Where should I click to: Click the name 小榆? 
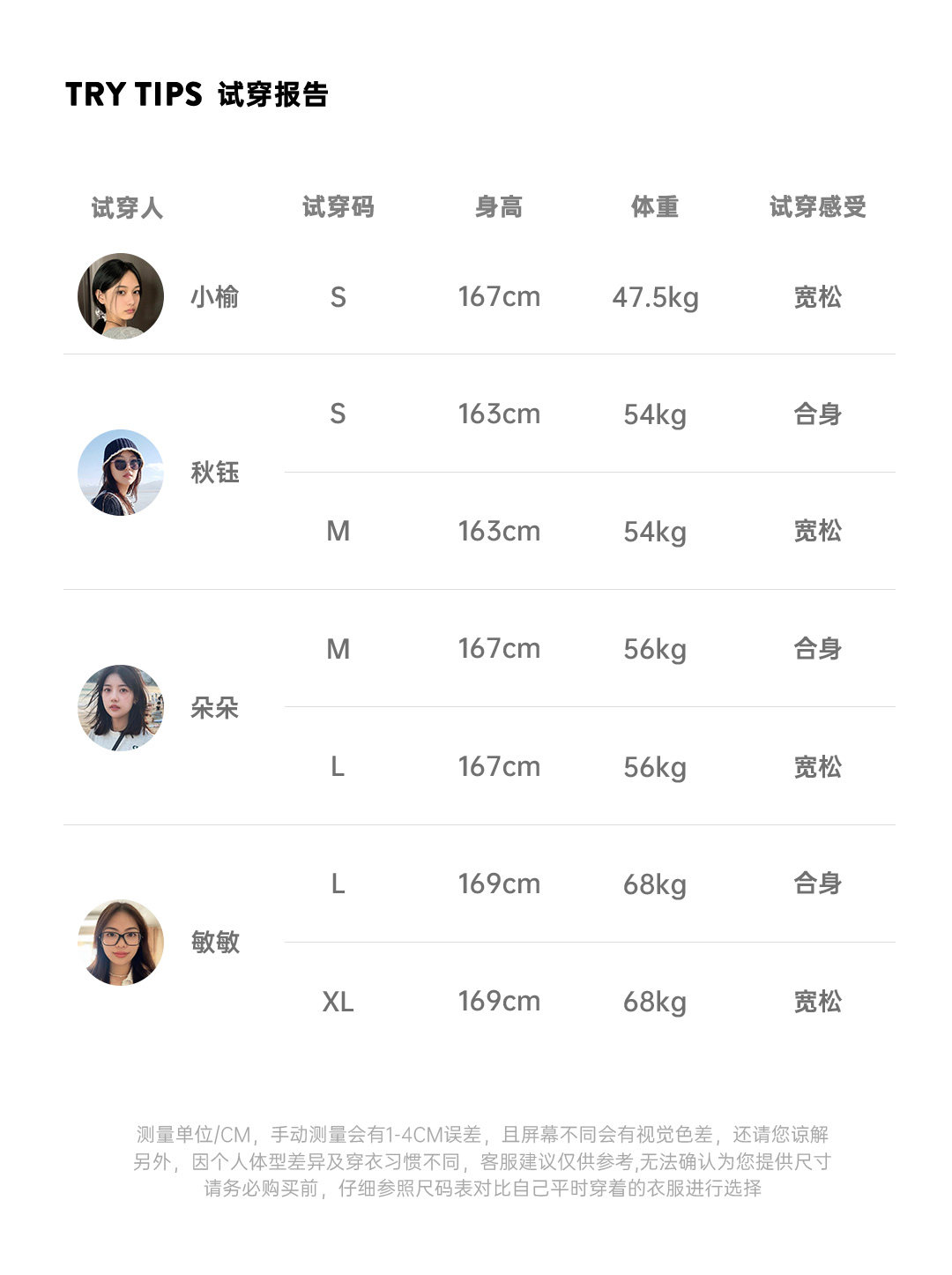tap(215, 297)
